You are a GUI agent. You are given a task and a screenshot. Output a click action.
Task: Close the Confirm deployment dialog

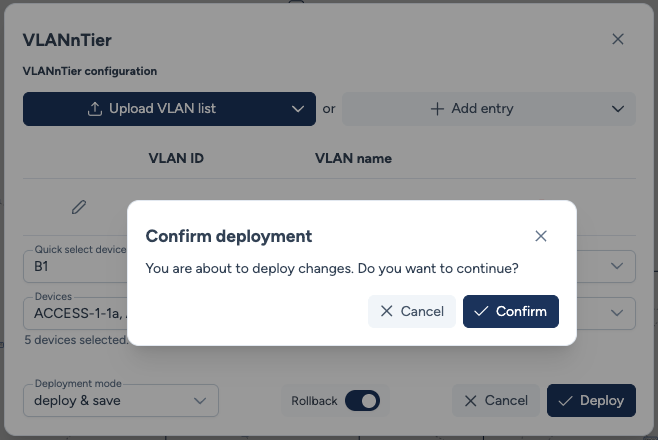pos(541,236)
